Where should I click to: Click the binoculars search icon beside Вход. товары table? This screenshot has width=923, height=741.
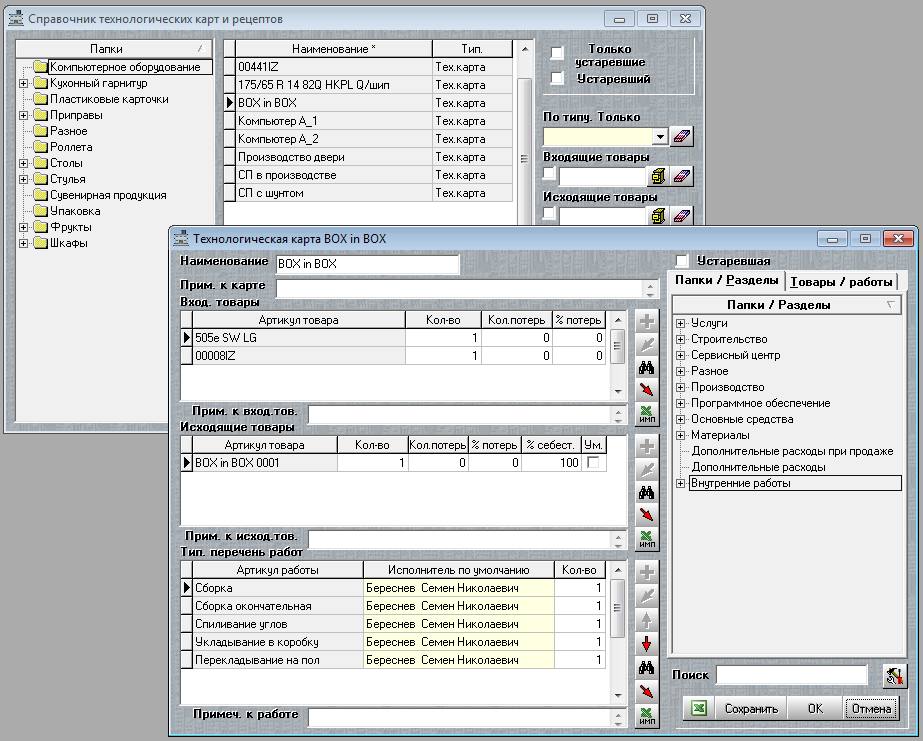pyautogui.click(x=646, y=367)
